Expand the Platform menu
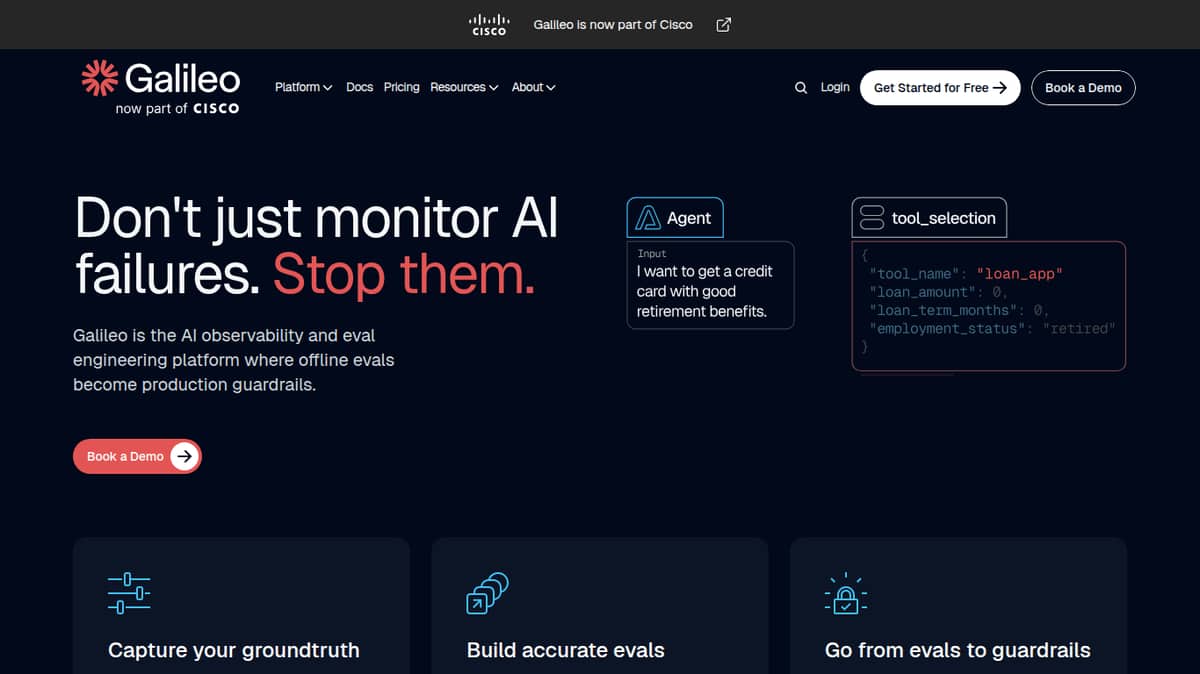Viewport: 1200px width, 674px height. (304, 88)
